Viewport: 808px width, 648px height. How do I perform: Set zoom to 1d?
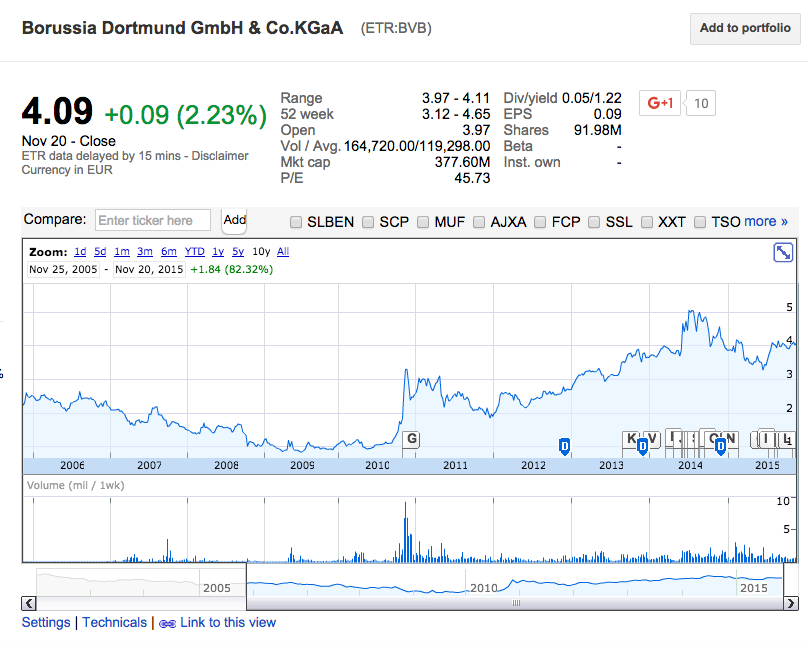click(x=80, y=252)
